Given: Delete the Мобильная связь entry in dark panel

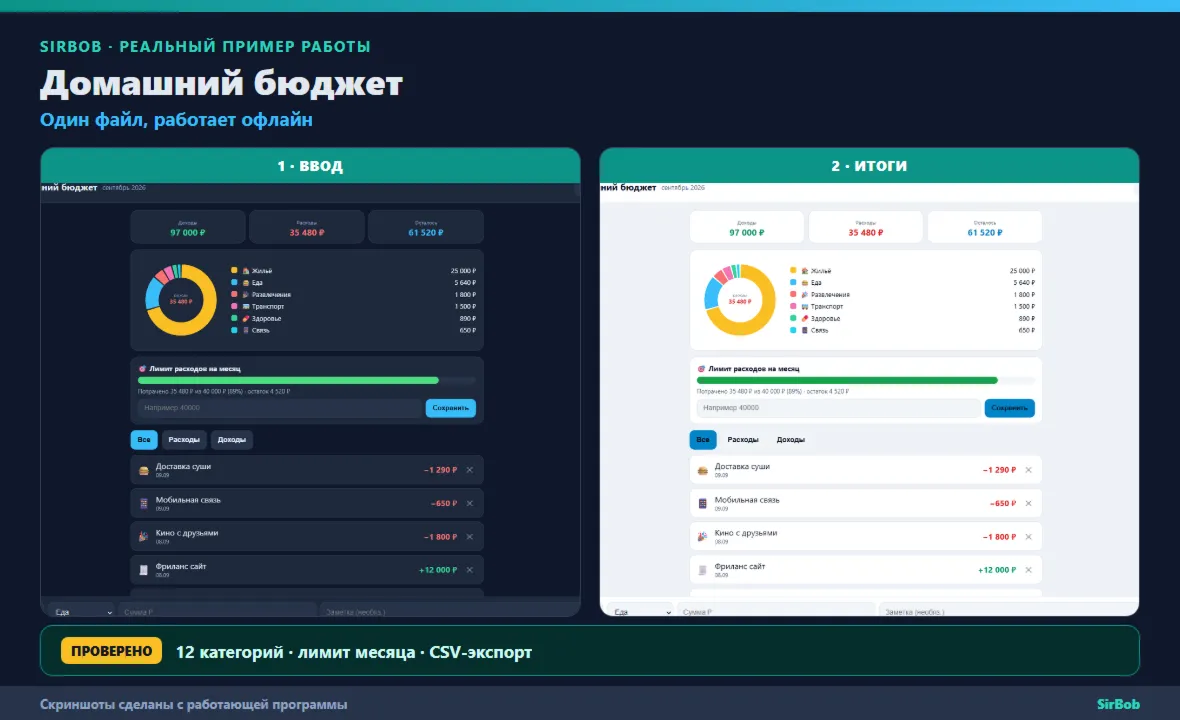Looking at the screenshot, I should coord(470,503).
